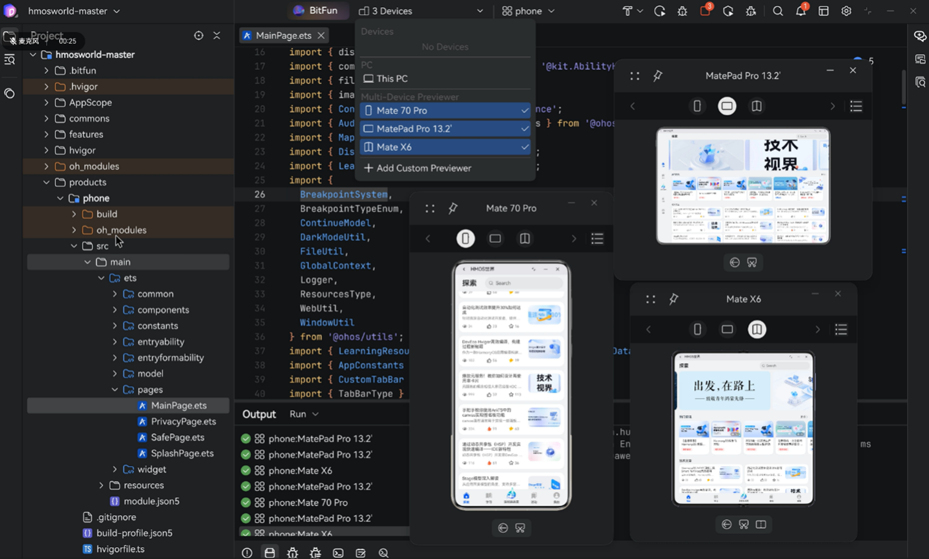Open settings gear in title bar
Screen dimensions: 929x559
[x=846, y=11]
